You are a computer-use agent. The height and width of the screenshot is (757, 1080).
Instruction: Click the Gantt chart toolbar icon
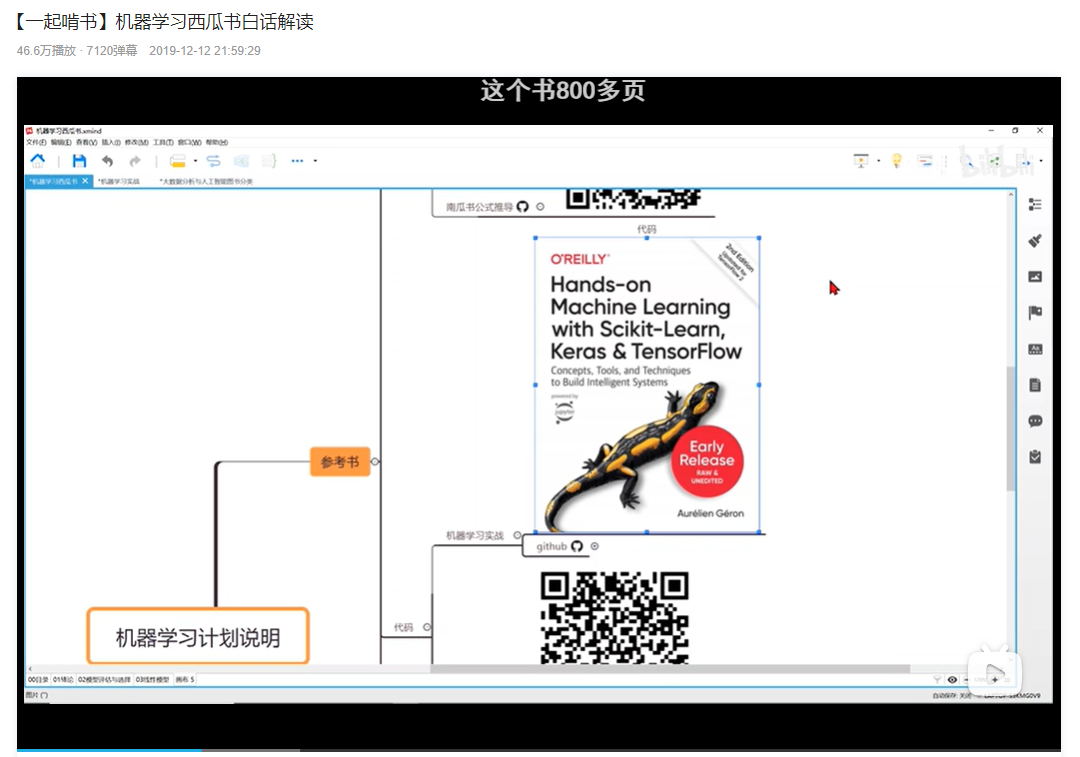tap(925, 161)
